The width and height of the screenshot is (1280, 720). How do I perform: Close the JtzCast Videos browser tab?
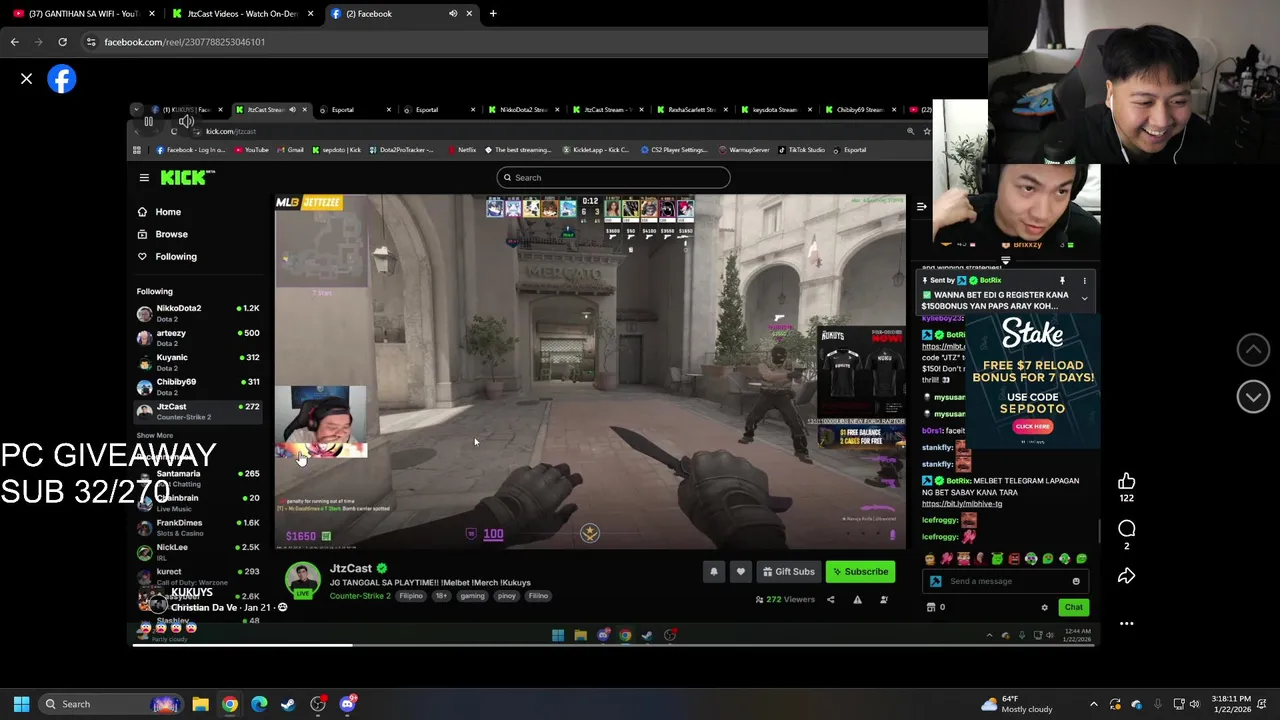pyautogui.click(x=310, y=14)
